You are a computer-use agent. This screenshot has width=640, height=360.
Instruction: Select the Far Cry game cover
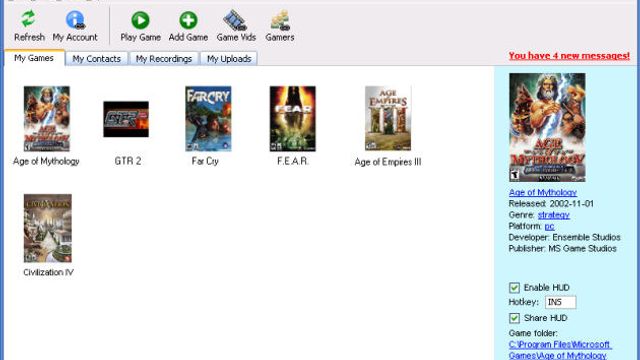(x=208, y=119)
